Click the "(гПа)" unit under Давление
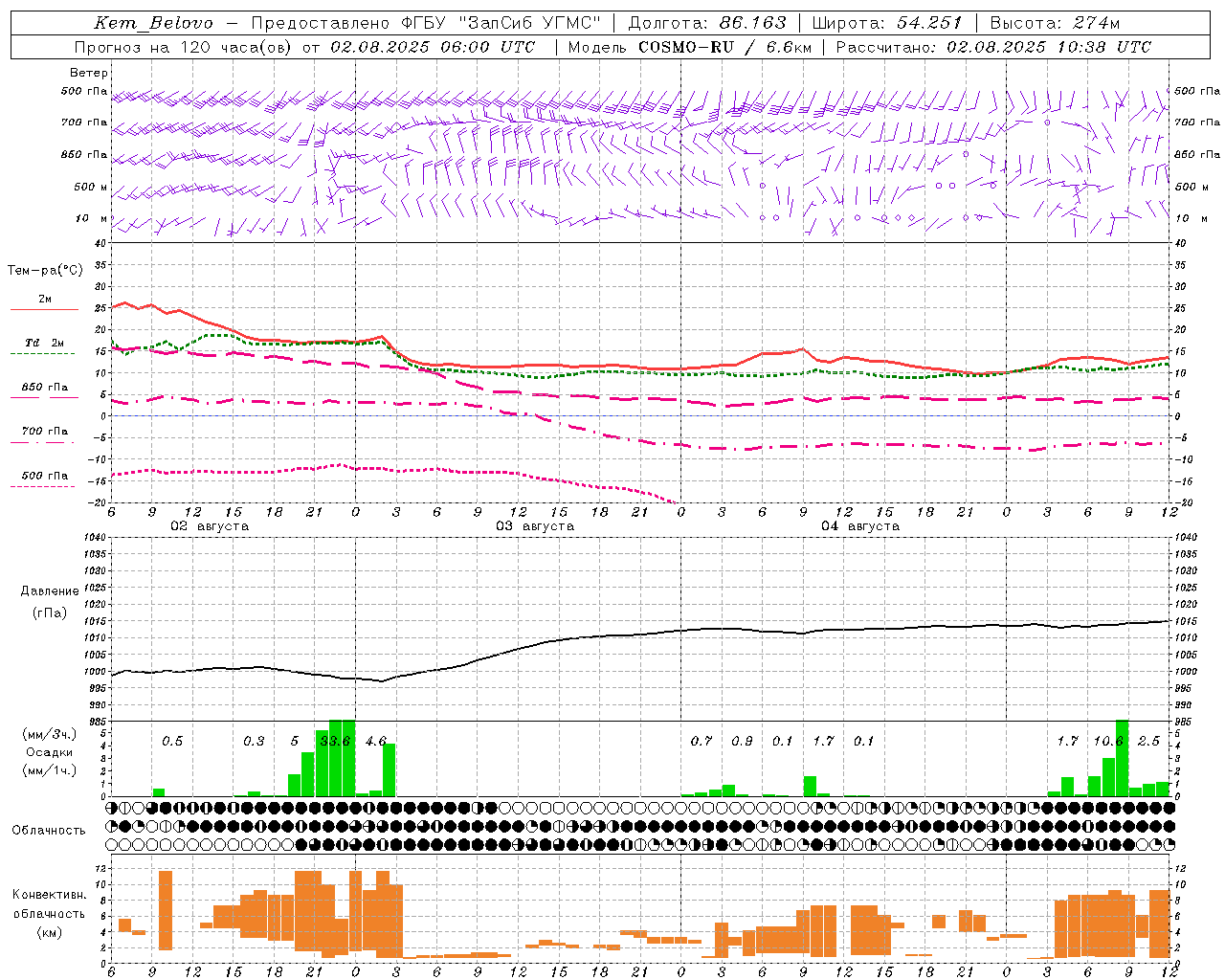The height and width of the screenshot is (980, 1225). coord(50,612)
